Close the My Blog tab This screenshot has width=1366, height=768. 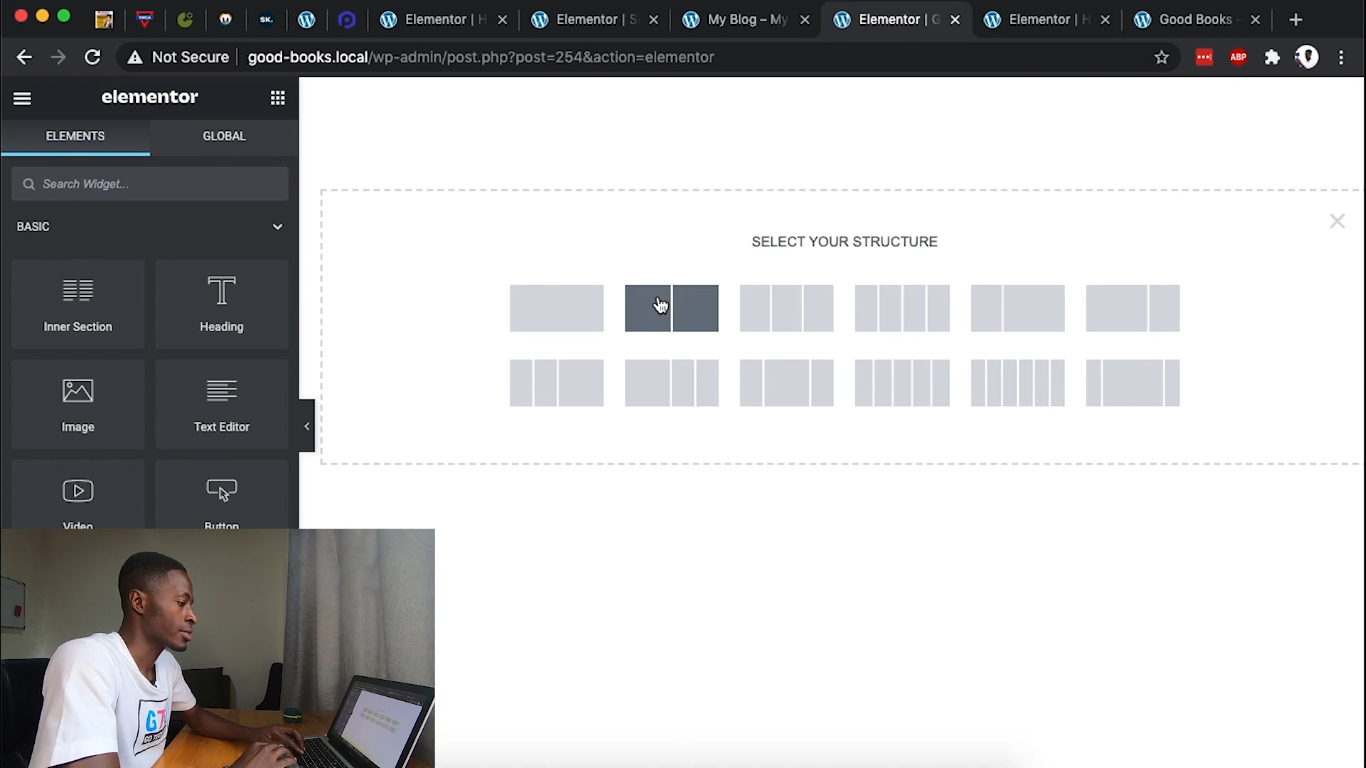pyautogui.click(x=805, y=19)
